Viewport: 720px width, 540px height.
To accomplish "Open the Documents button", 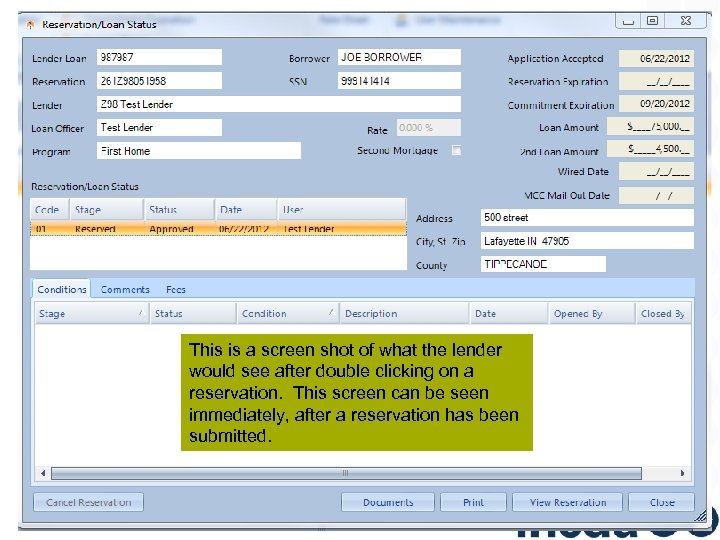I will pos(388,502).
